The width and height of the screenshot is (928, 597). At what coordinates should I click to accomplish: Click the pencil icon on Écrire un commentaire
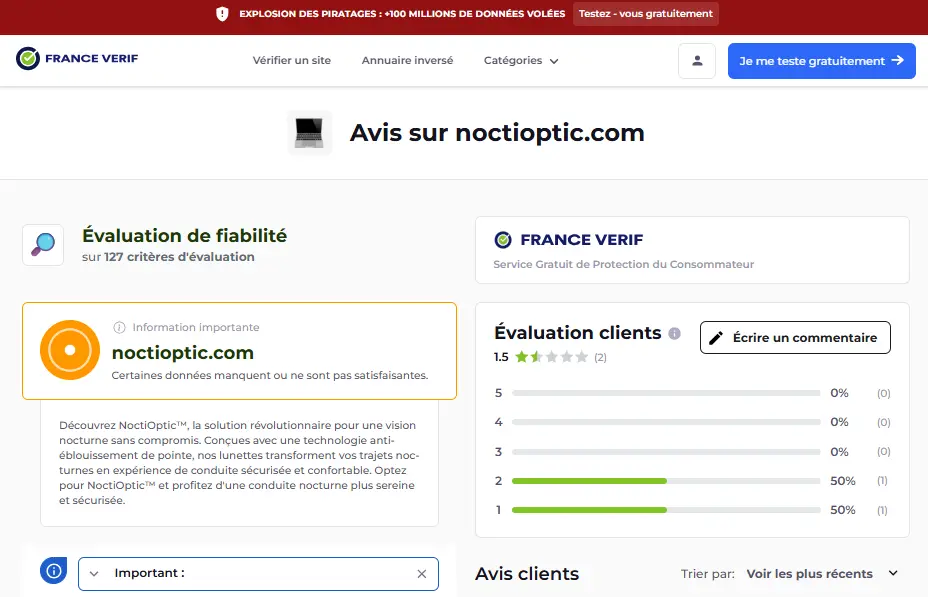point(717,337)
